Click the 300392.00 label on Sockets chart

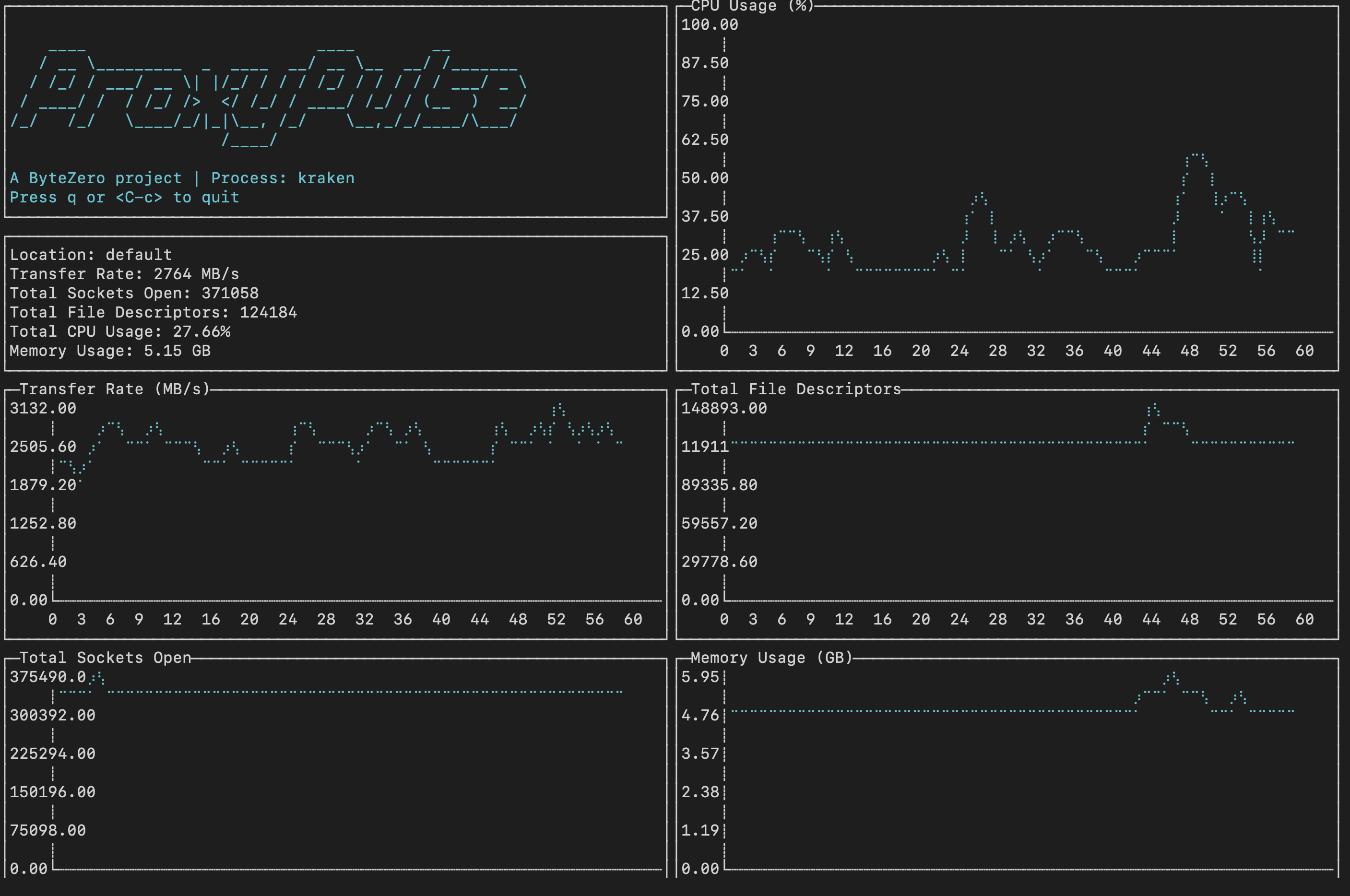[53, 716]
